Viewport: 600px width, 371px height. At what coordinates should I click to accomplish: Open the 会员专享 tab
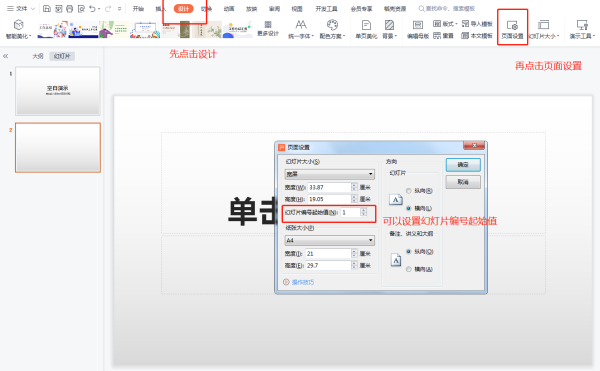pyautogui.click(x=361, y=8)
